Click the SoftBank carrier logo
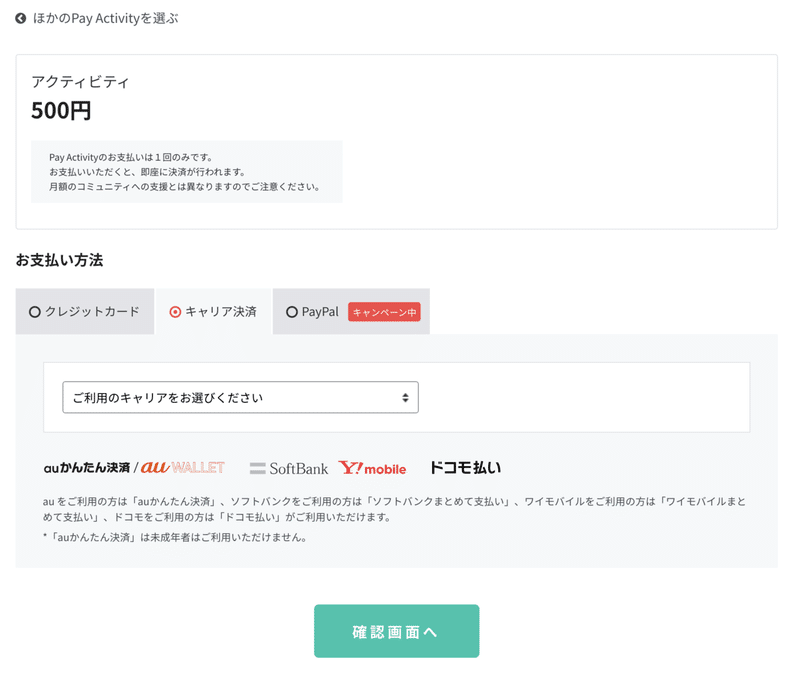800x676 pixels. 288,467
